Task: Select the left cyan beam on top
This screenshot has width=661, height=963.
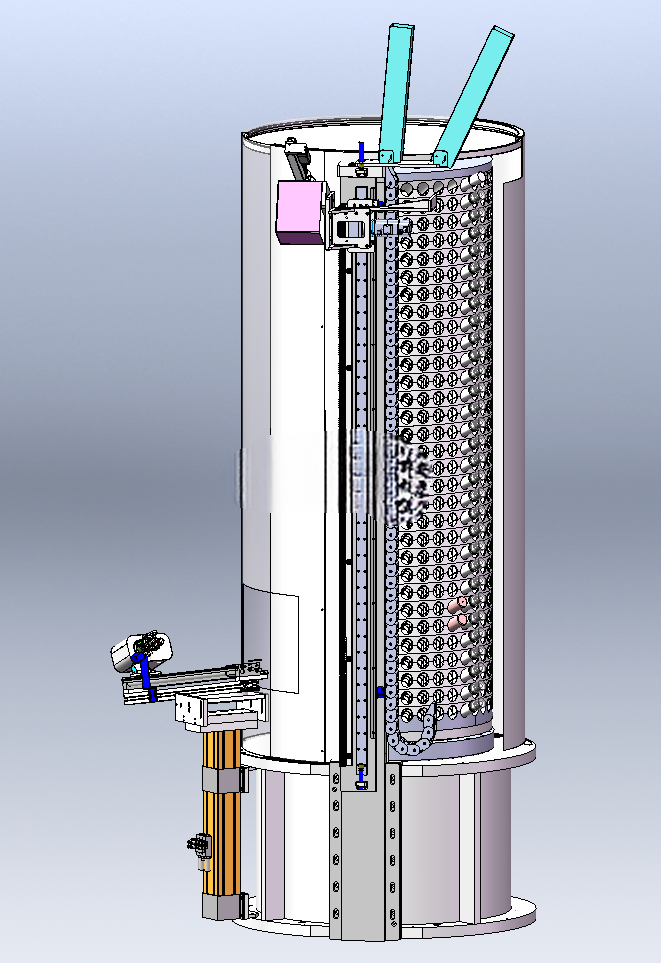Action: point(396,92)
